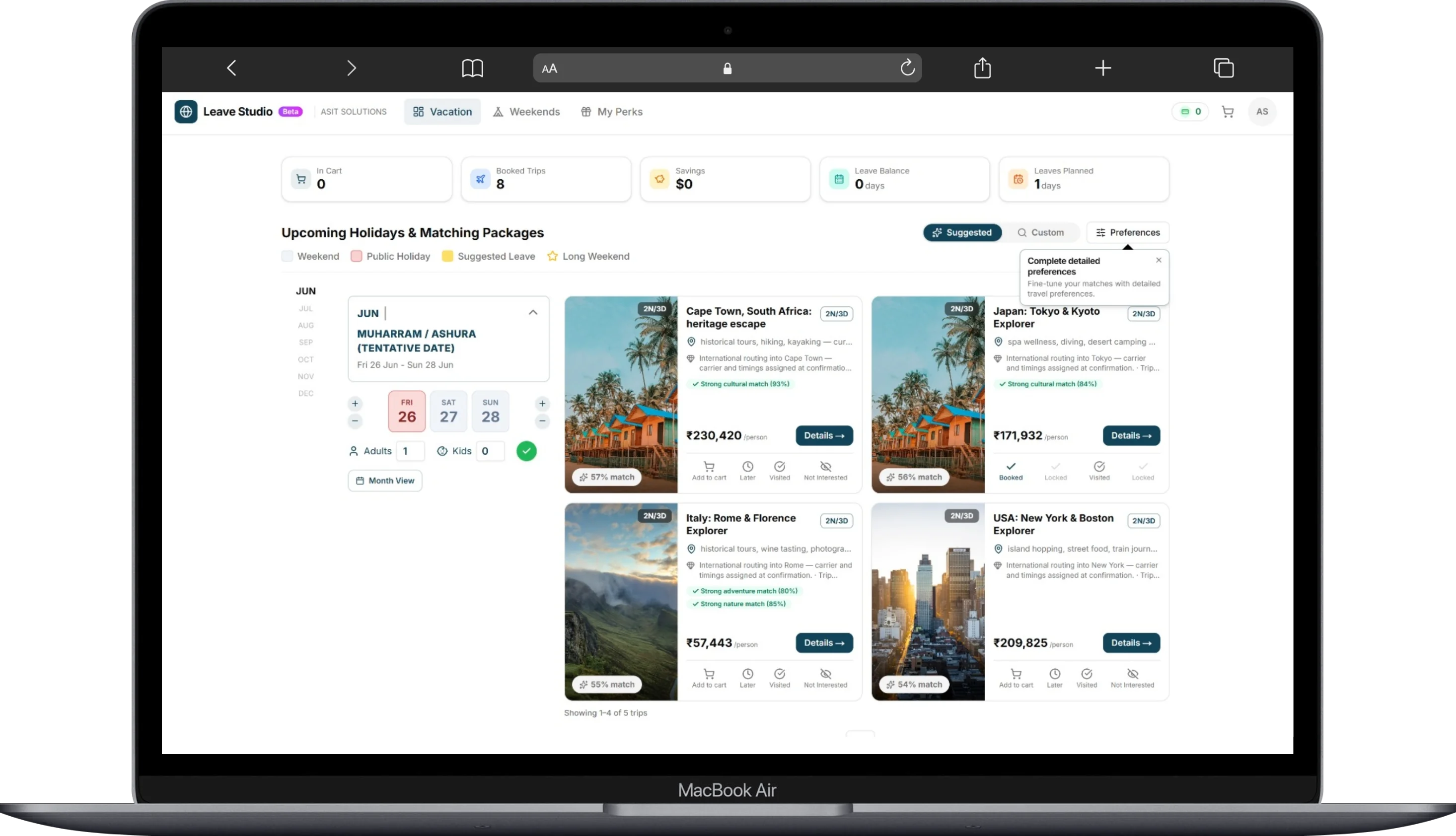Mark USA trip as Not Interested
The width and height of the screenshot is (1456, 836).
(1132, 678)
